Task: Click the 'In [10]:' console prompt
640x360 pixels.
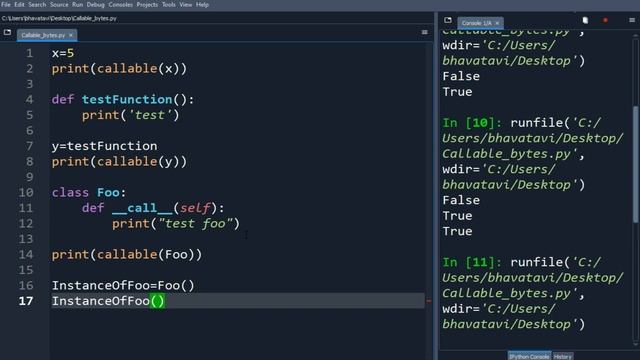Action: 472,123
